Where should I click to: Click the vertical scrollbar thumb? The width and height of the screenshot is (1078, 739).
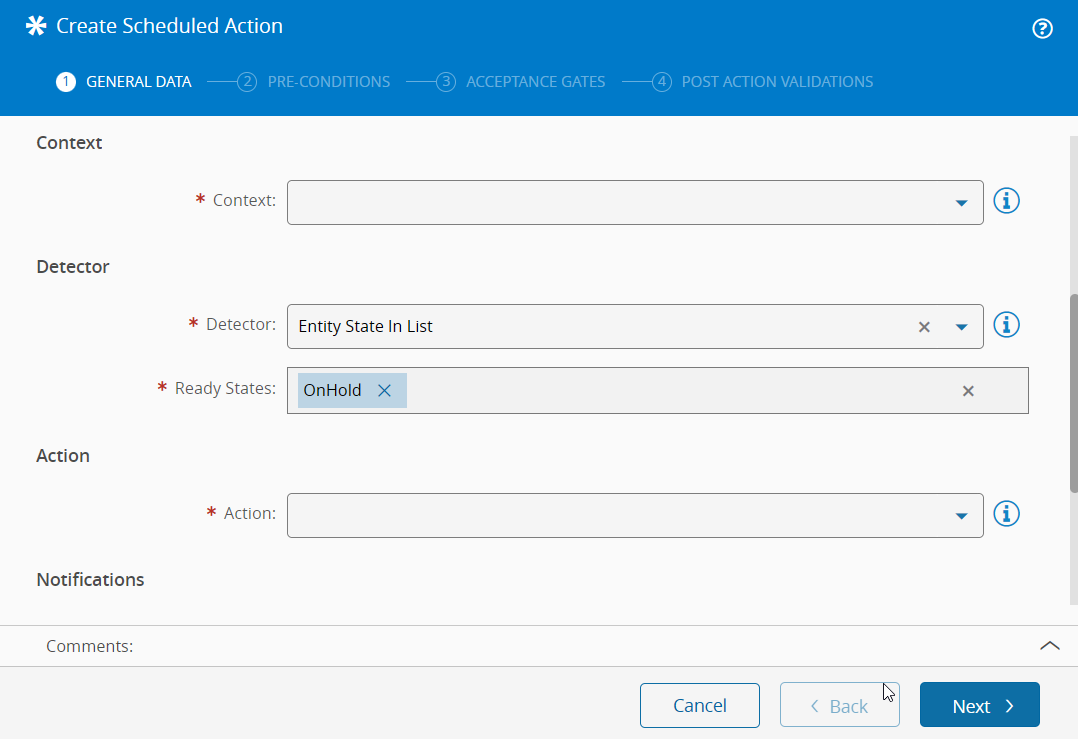(x=1072, y=390)
